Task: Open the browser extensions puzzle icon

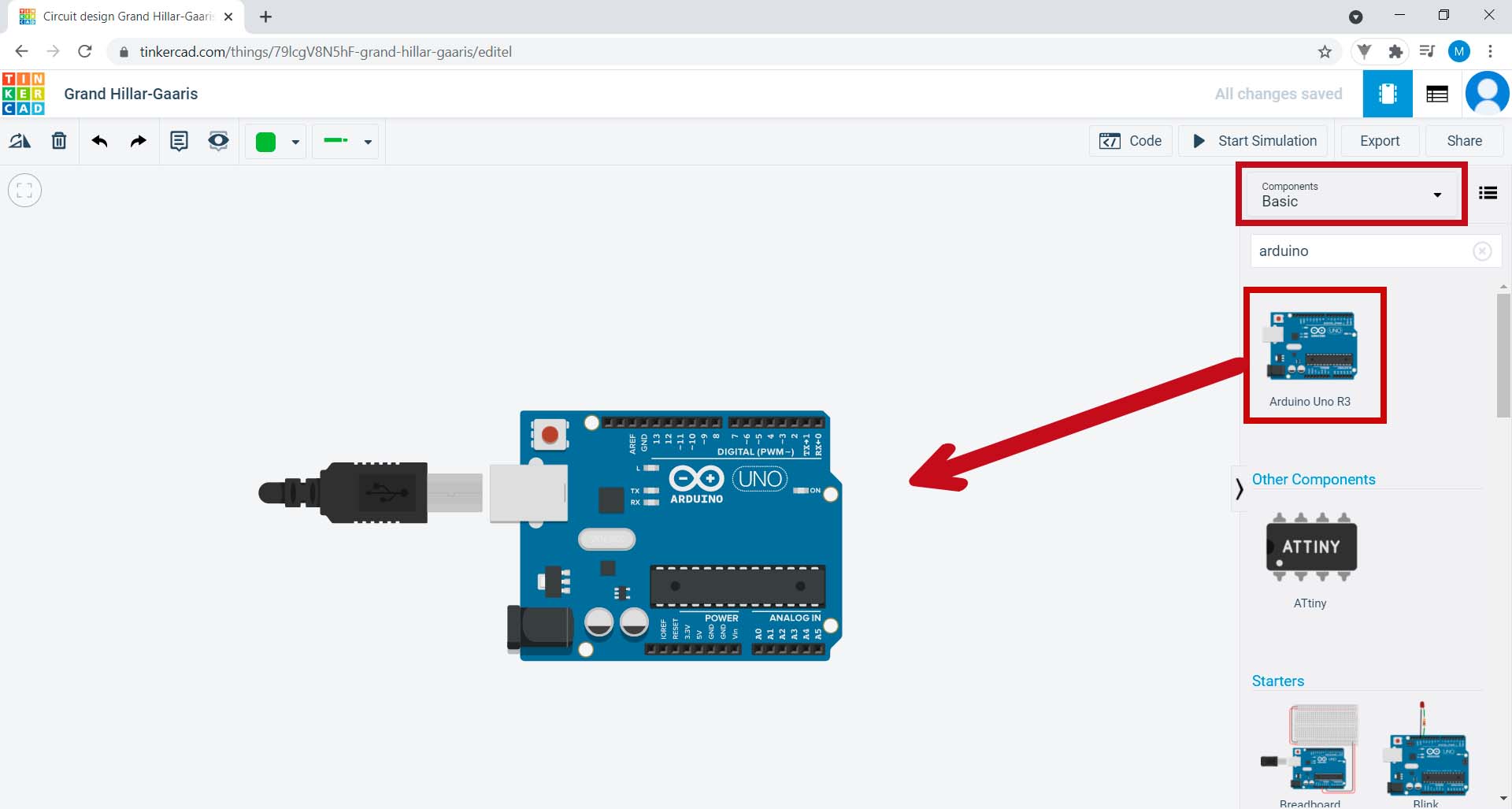Action: (x=1395, y=52)
